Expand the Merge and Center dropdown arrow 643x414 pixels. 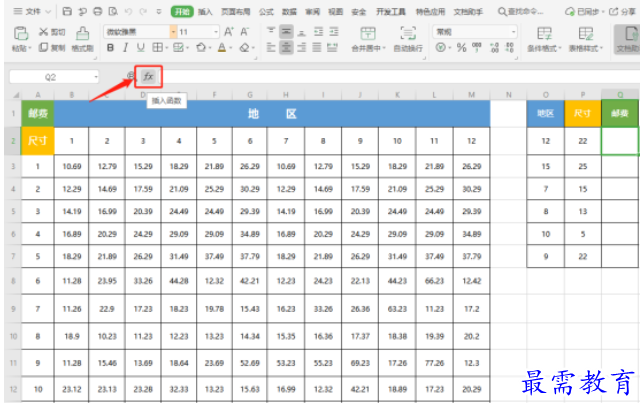pos(384,48)
